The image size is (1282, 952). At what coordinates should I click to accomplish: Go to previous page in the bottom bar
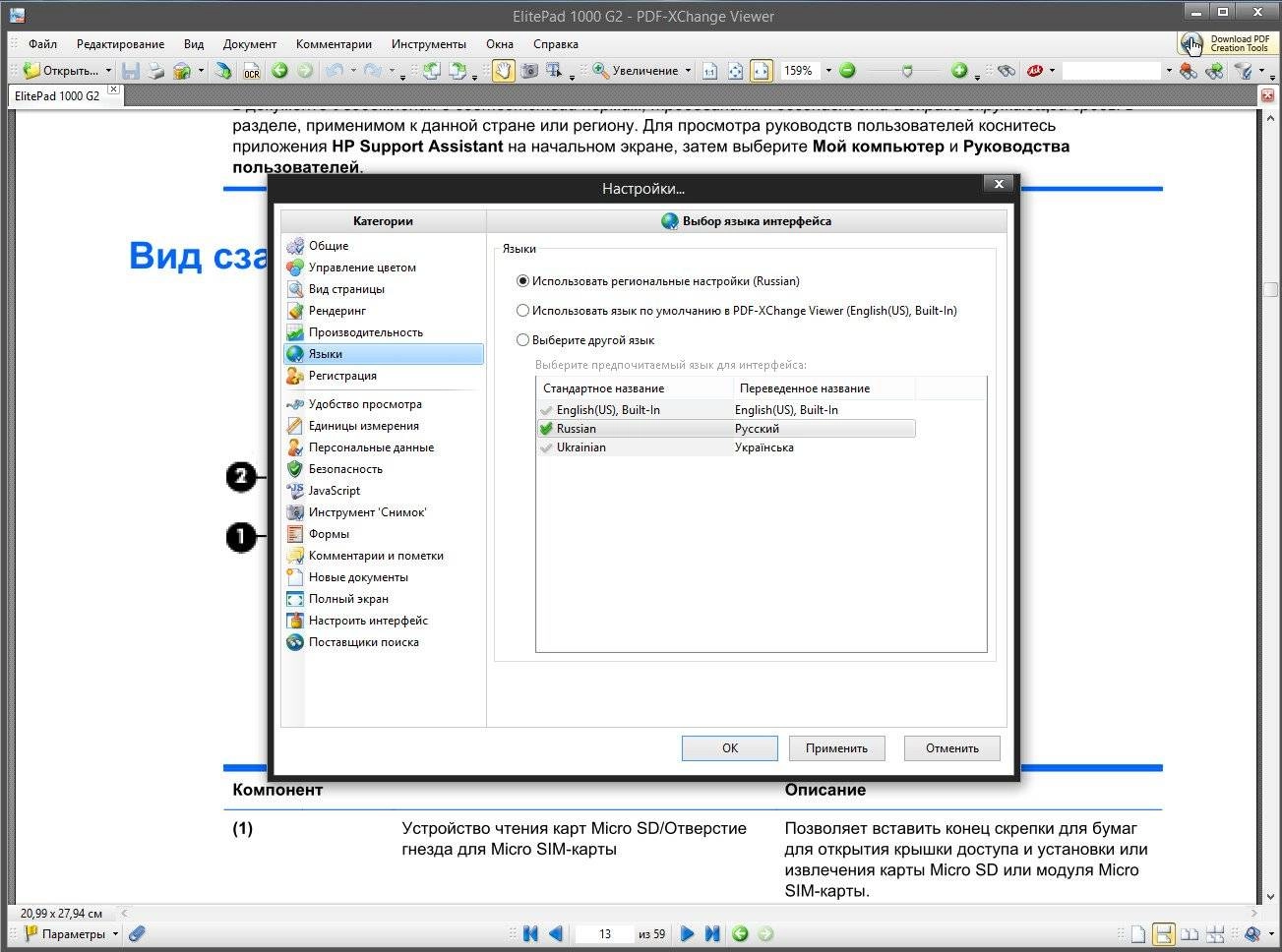tap(556, 934)
